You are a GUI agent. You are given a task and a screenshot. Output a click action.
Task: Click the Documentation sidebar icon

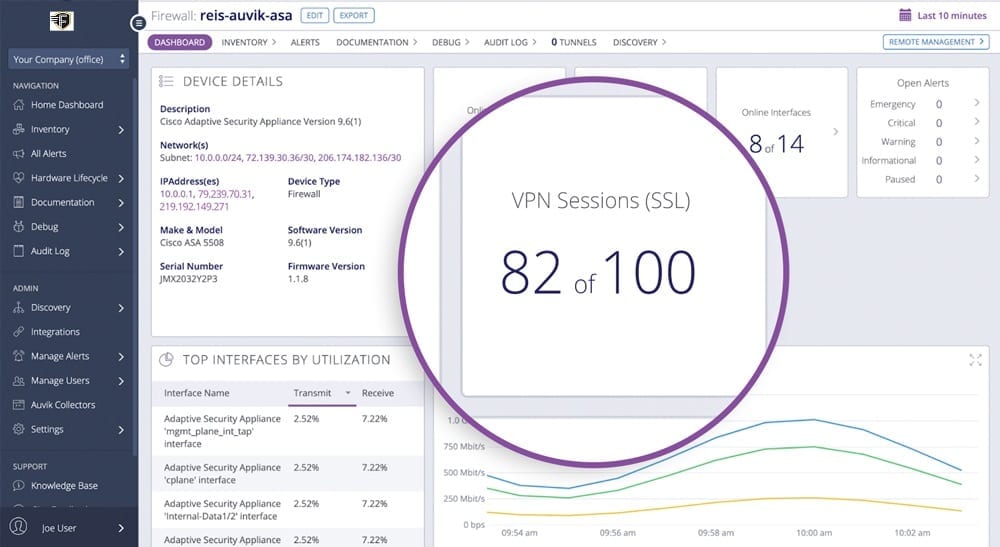coord(18,202)
